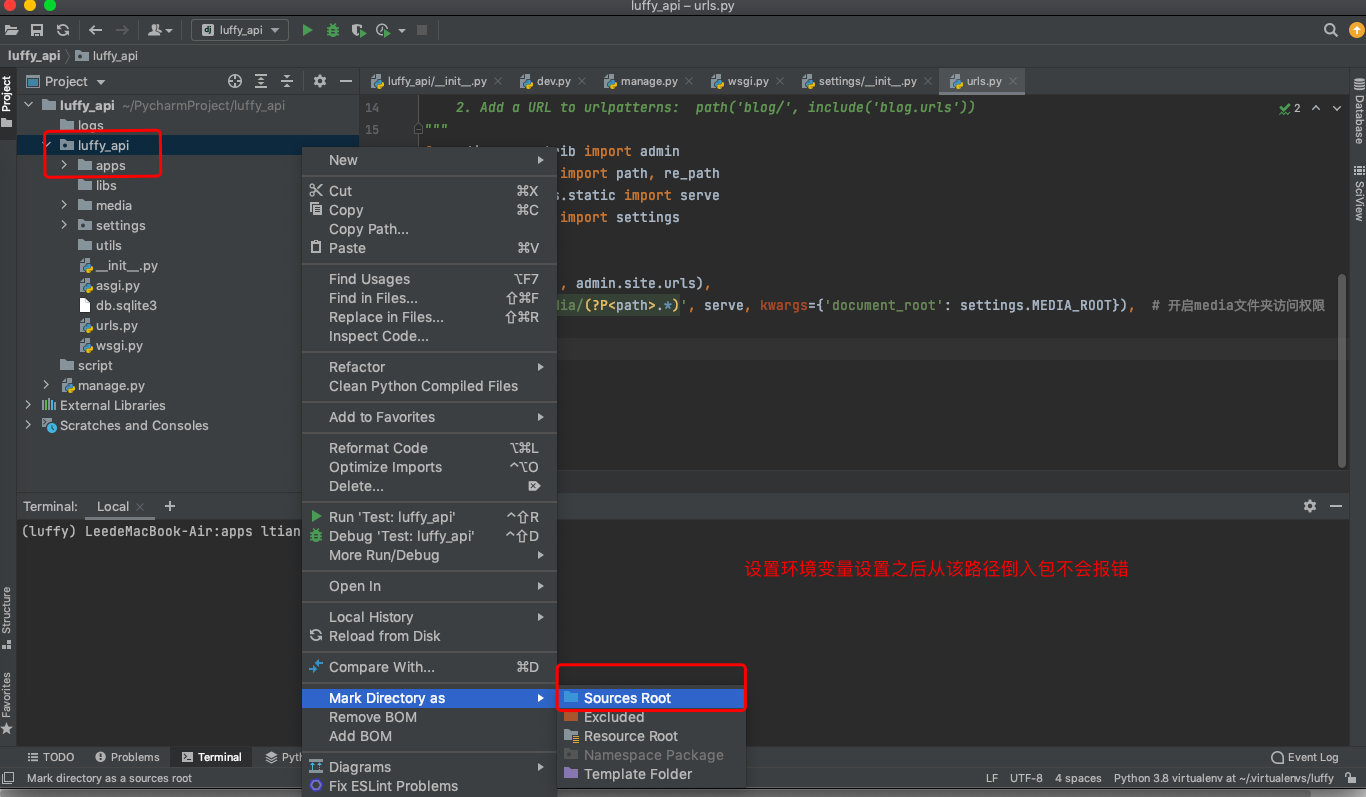
Task: Start debugging with the green bug icon
Action: (333, 30)
